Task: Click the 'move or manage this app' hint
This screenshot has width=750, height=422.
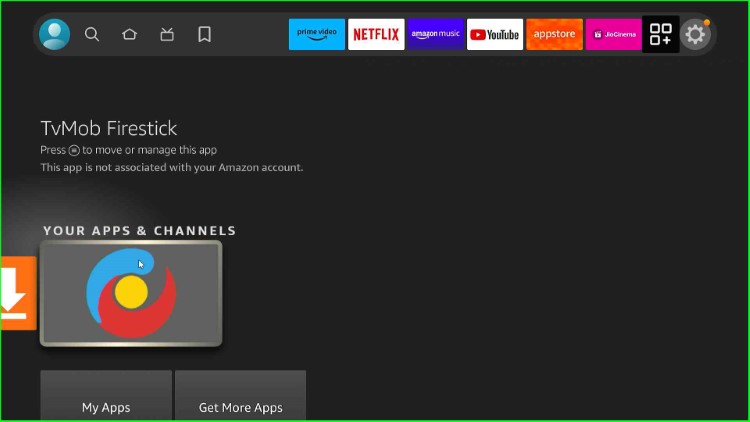Action: 128,150
